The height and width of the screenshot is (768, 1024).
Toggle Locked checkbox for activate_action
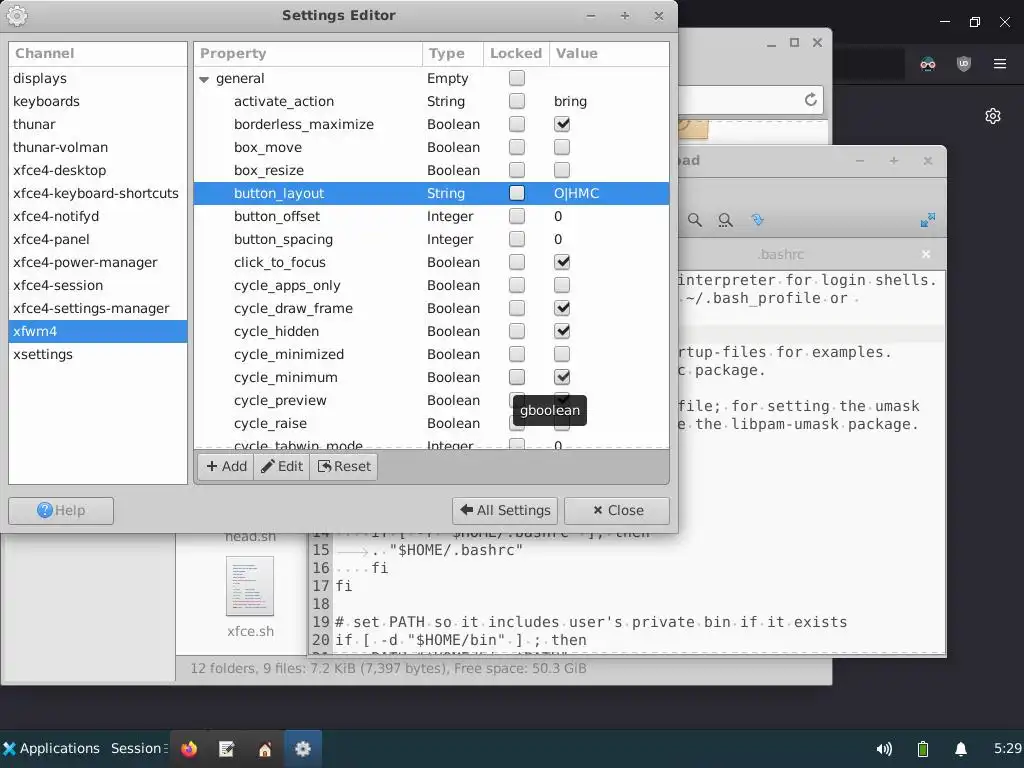click(x=517, y=101)
